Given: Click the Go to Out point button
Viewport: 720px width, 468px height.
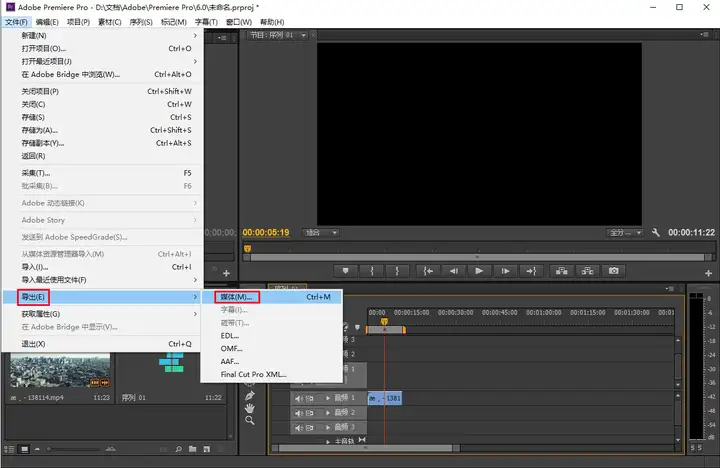Looking at the screenshot, I should (531, 271).
